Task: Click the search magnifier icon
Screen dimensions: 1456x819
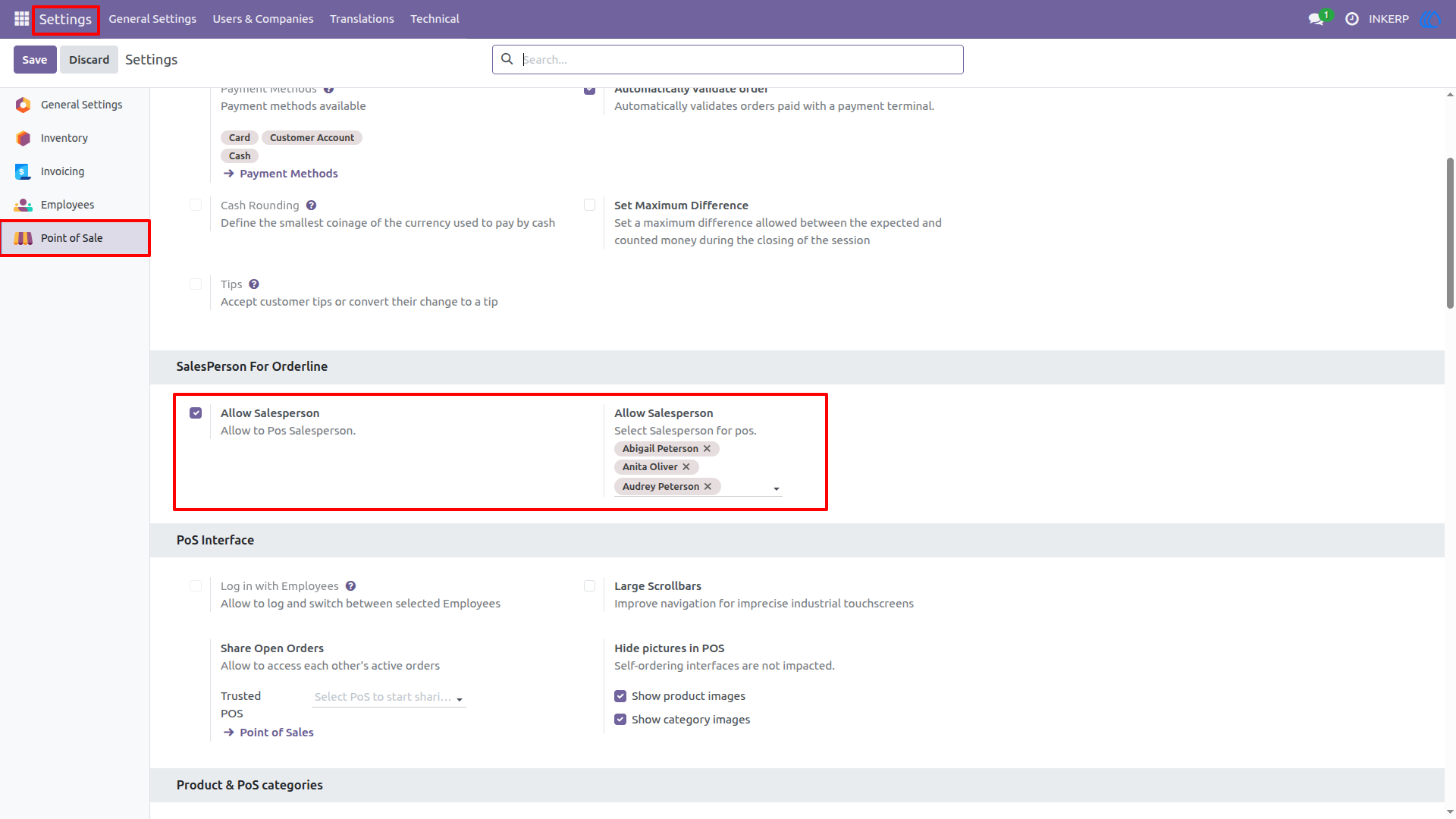Action: click(507, 59)
